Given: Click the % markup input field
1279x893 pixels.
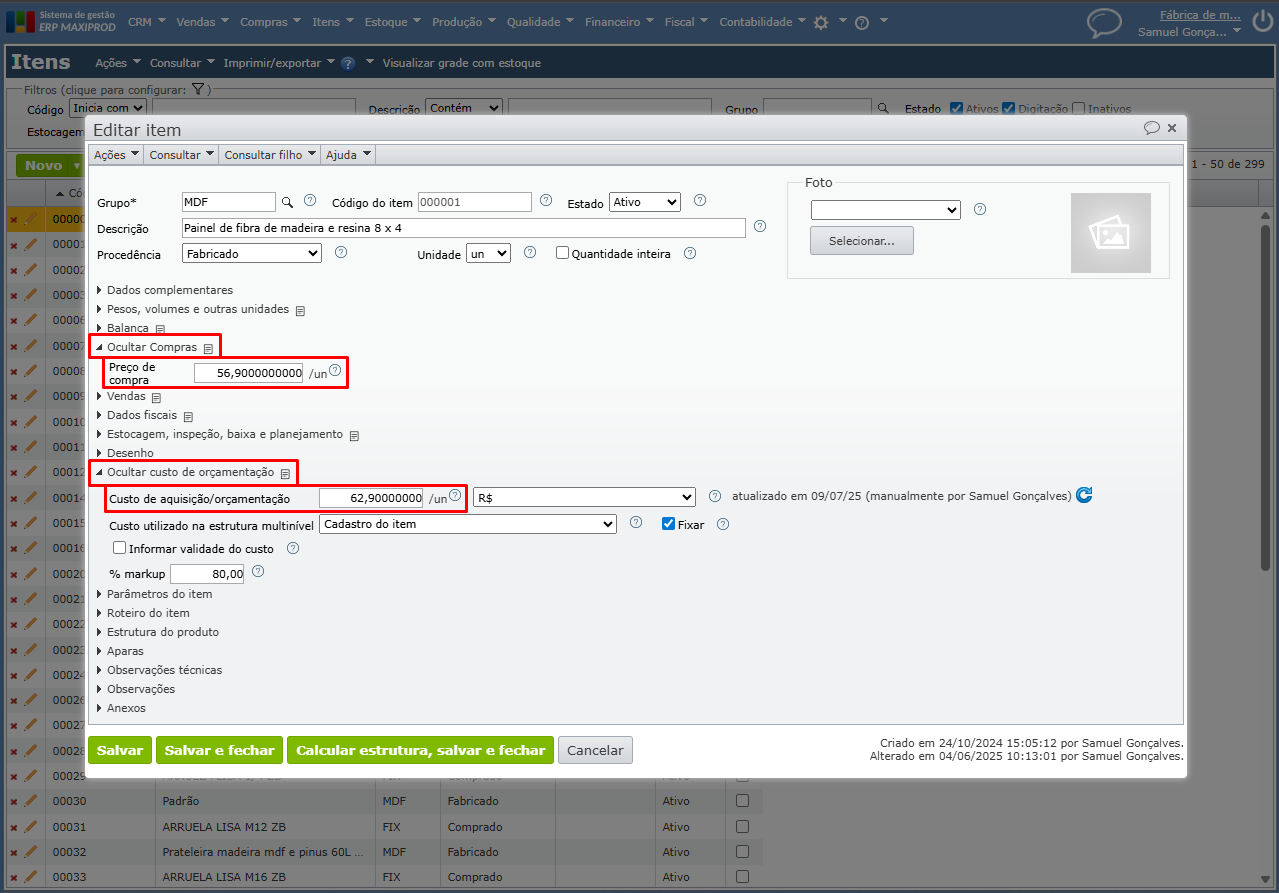Looking at the screenshot, I should (x=208, y=574).
